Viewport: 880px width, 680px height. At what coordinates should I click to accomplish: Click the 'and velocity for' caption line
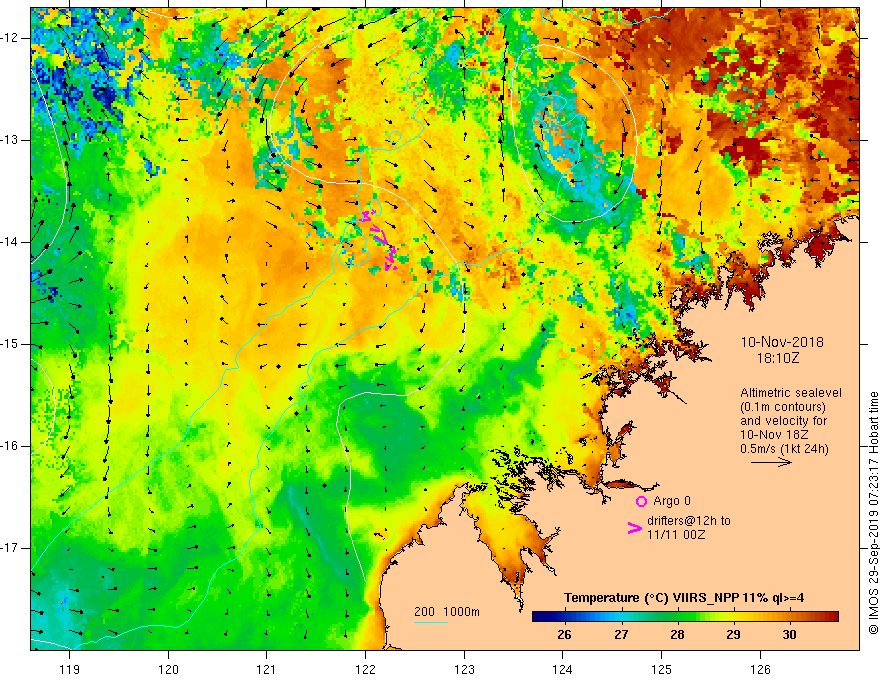[x=783, y=421]
